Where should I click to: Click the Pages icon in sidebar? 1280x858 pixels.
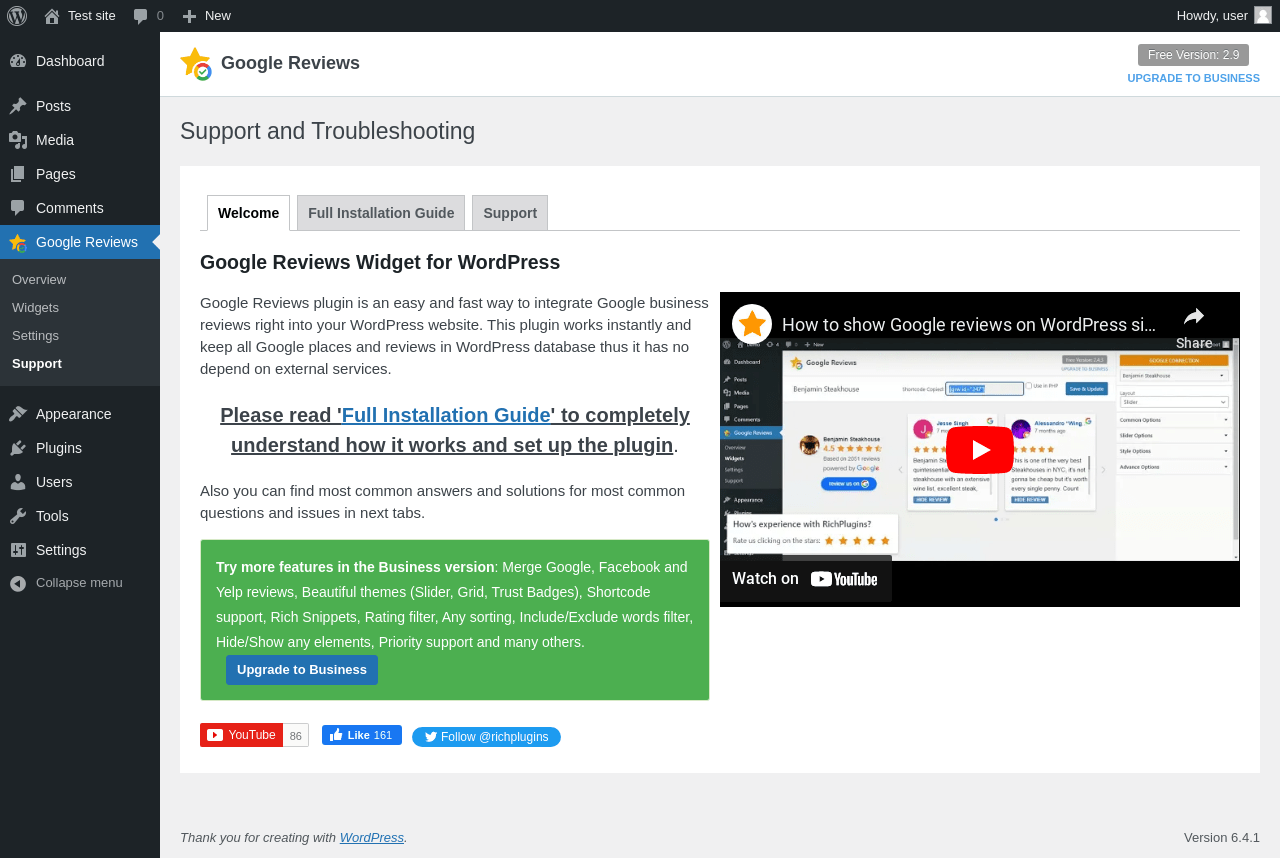tap(18, 174)
